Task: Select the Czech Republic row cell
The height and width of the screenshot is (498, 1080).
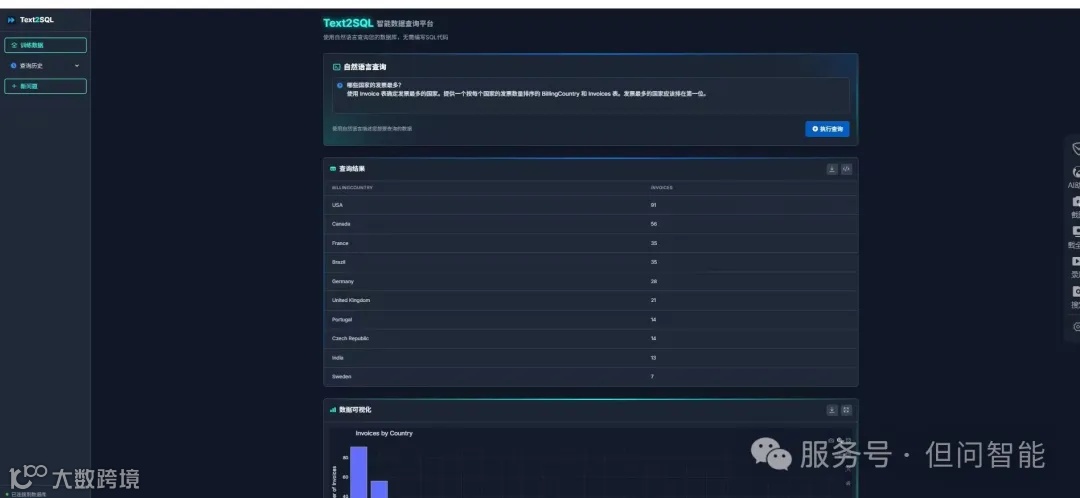Action: click(350, 338)
